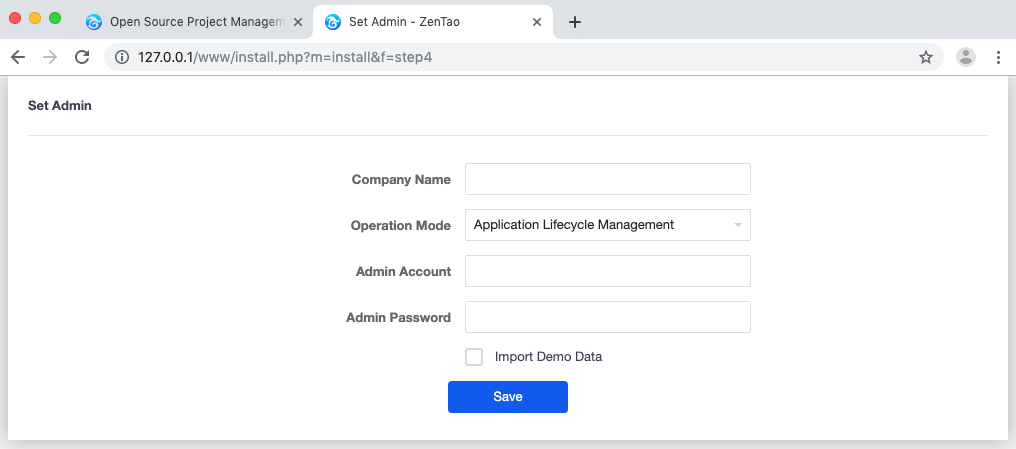Click the browser back arrow
This screenshot has height=449, width=1016.
coord(17,57)
